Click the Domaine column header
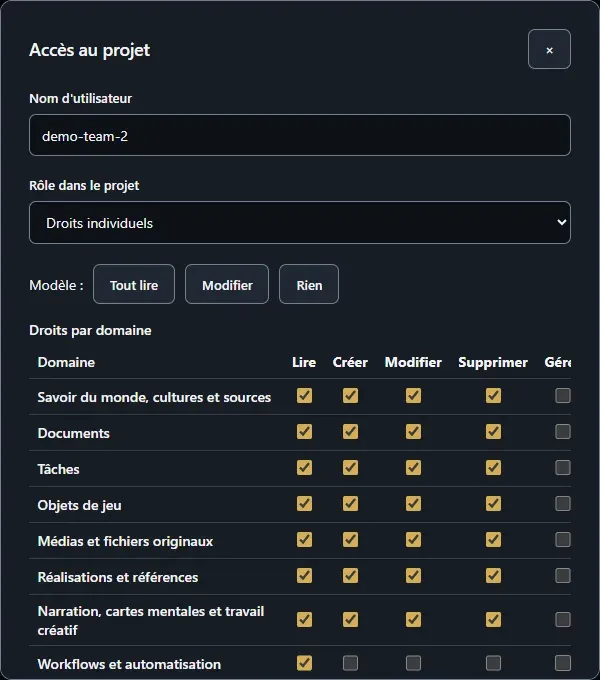 click(x=66, y=362)
